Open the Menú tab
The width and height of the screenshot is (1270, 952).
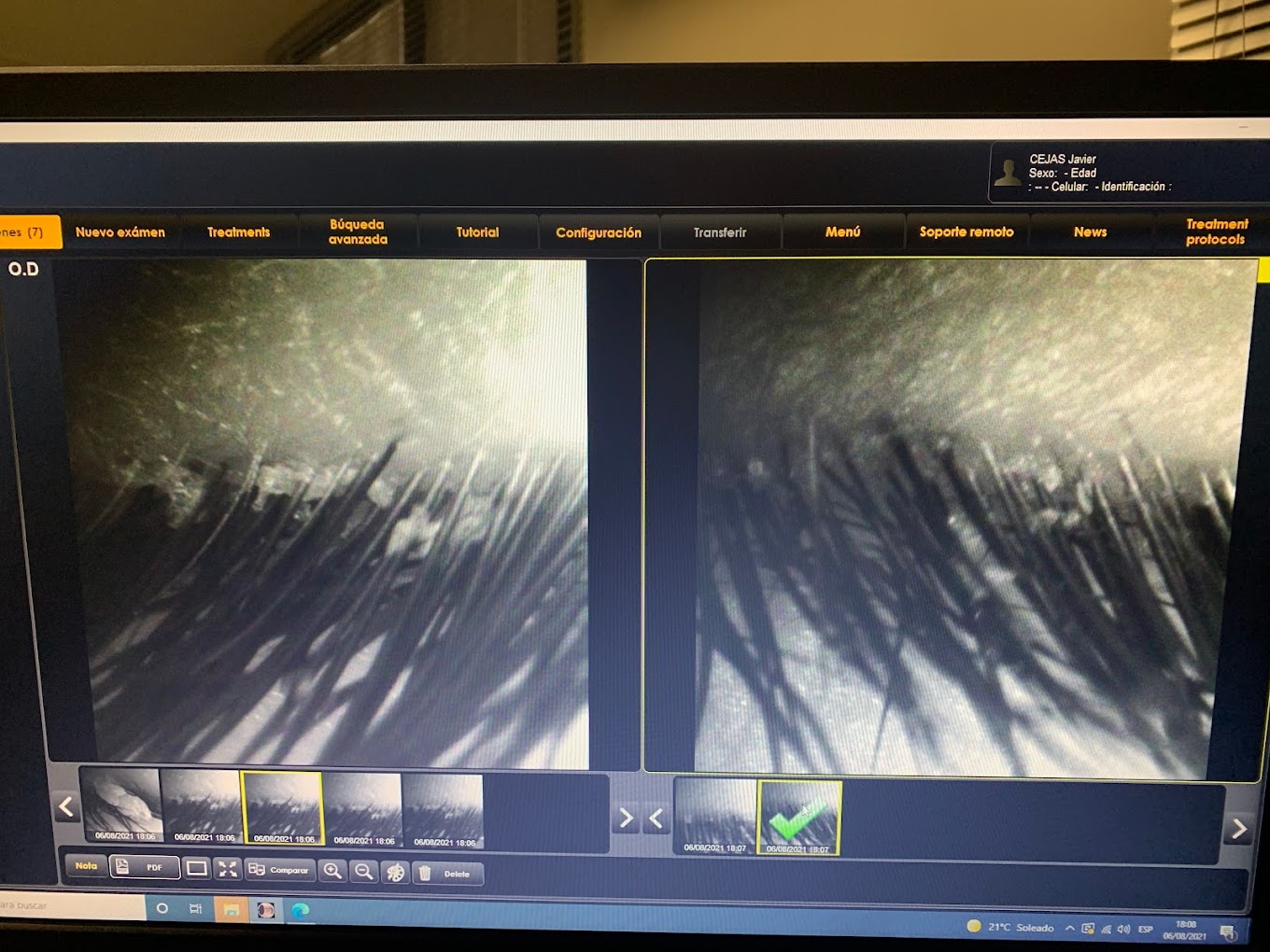pos(842,231)
